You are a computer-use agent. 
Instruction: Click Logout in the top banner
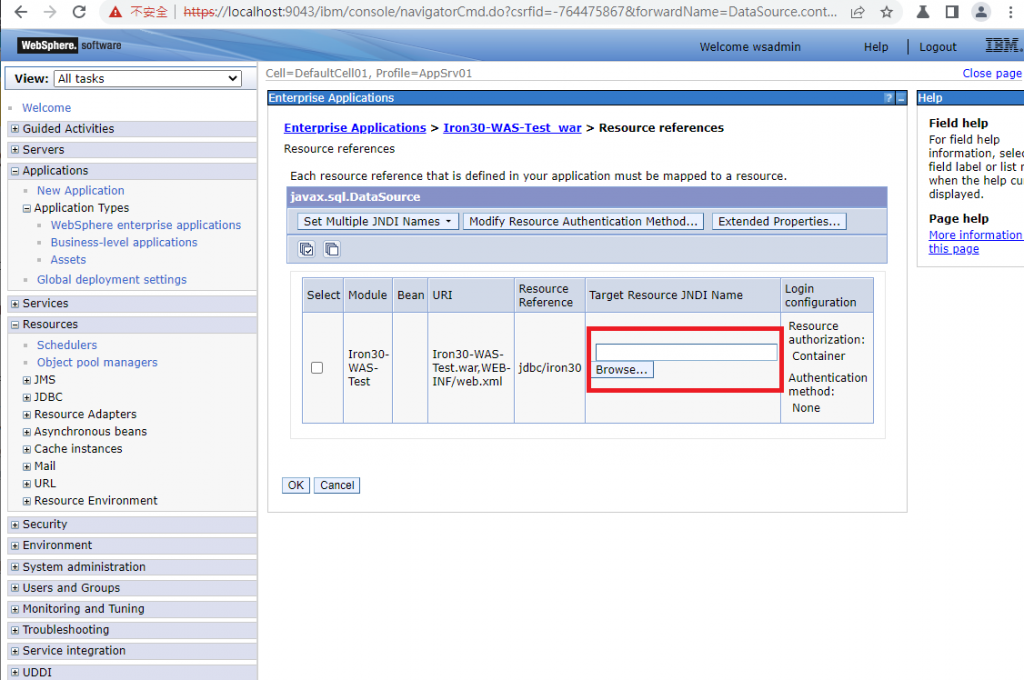click(937, 47)
